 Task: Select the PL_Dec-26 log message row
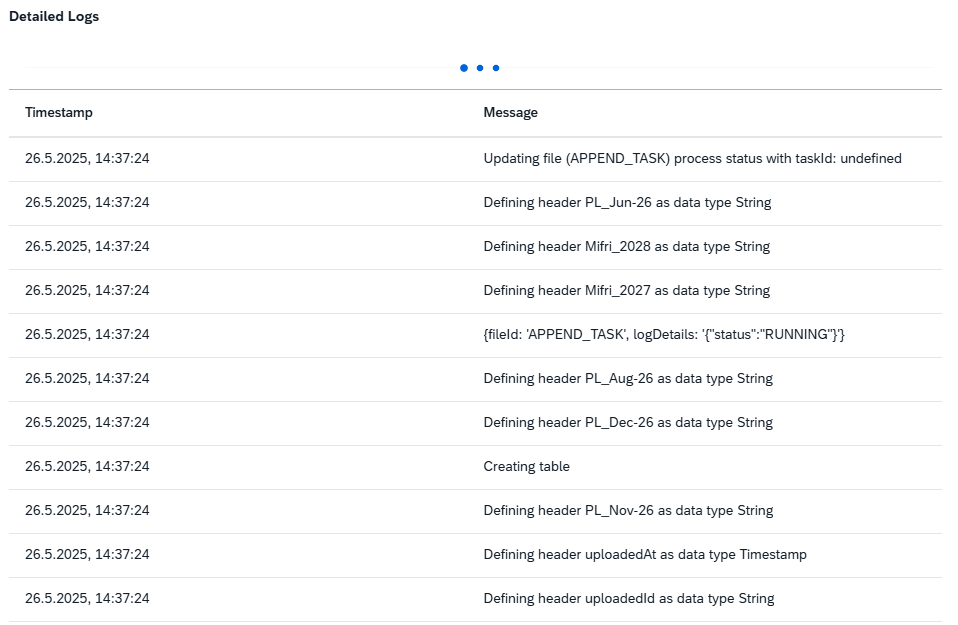tap(627, 423)
